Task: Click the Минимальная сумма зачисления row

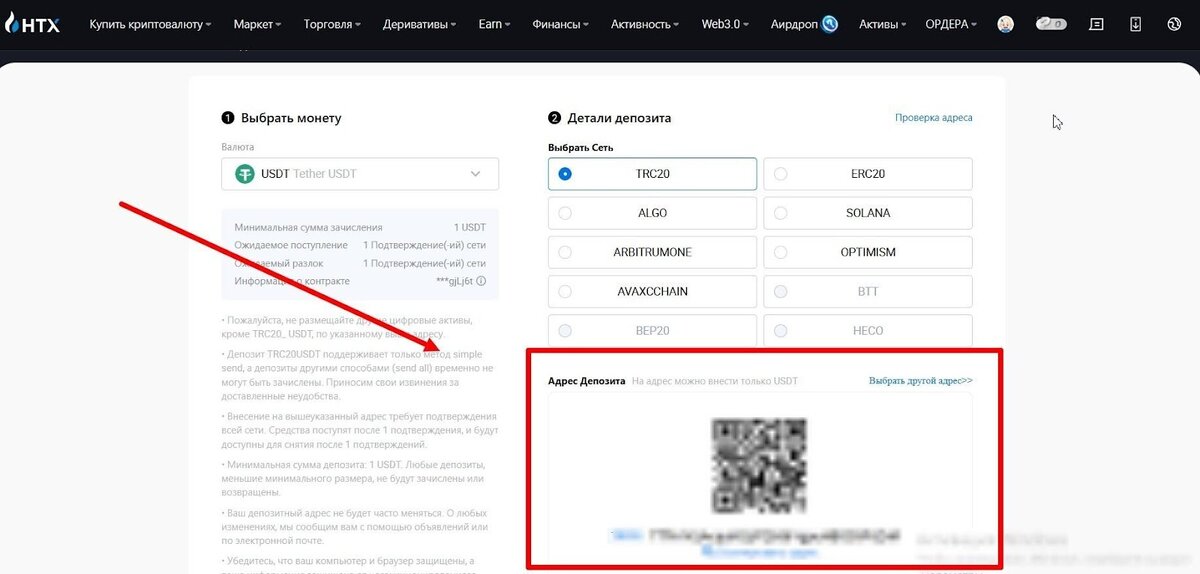Action: [x=360, y=228]
